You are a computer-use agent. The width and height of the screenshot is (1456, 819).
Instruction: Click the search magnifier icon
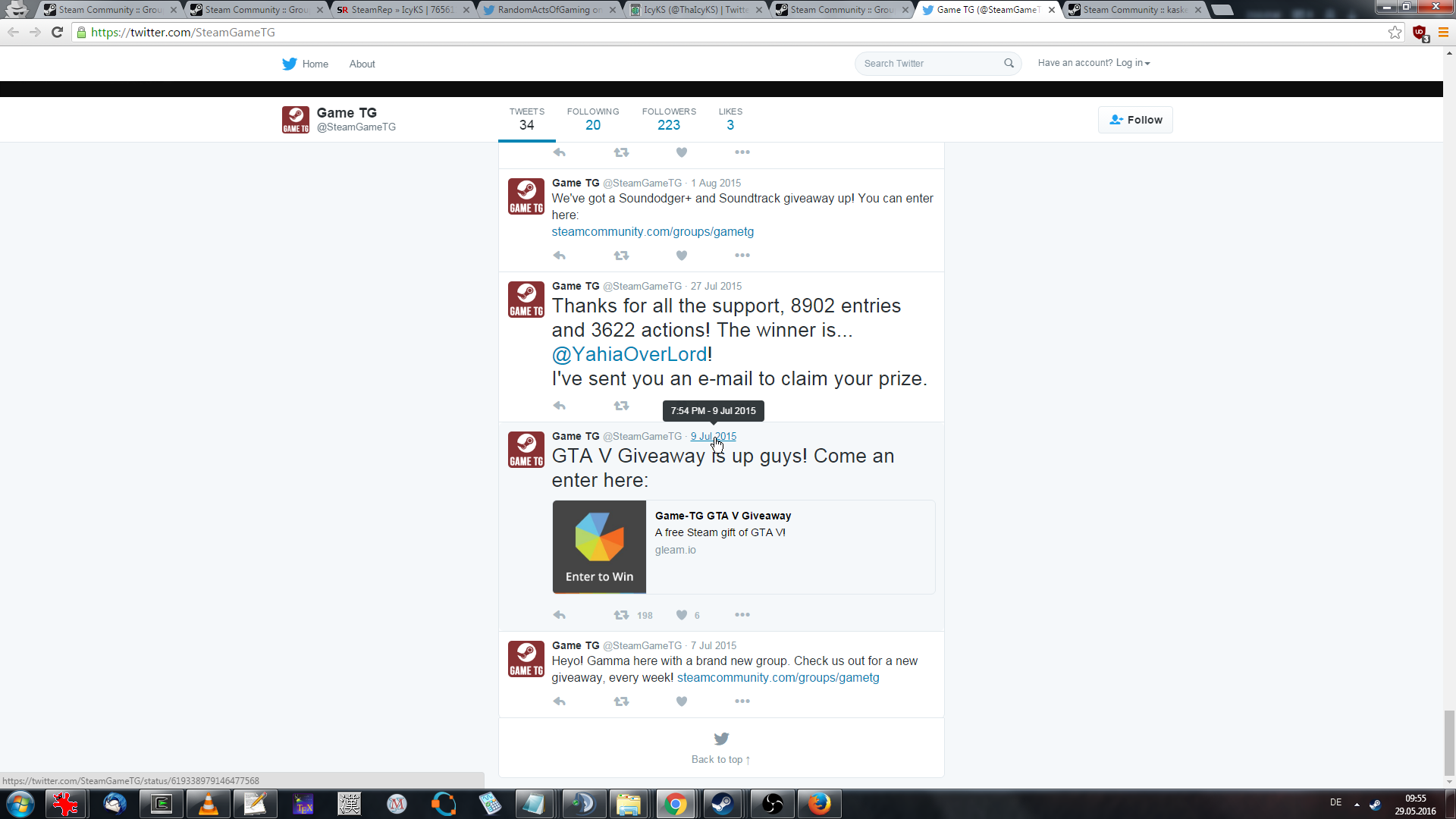pyautogui.click(x=1009, y=63)
